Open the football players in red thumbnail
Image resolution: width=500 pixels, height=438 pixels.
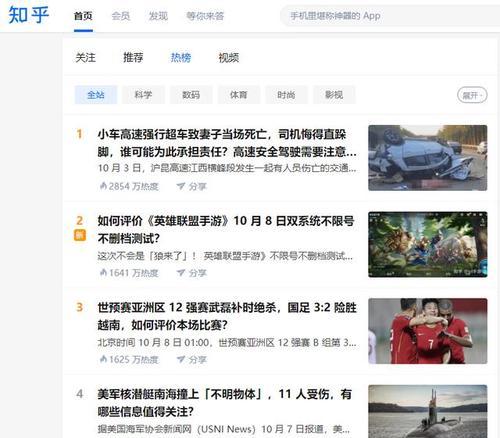point(428,331)
